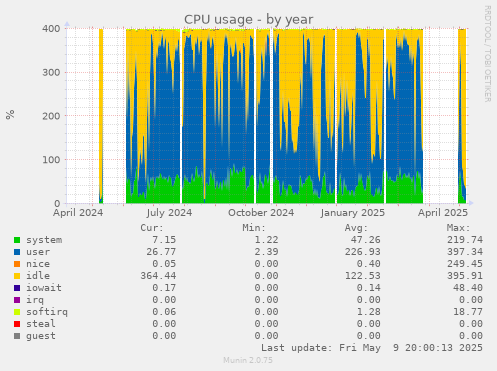
Task: Click idle average value 122.53
Action: pos(362,276)
